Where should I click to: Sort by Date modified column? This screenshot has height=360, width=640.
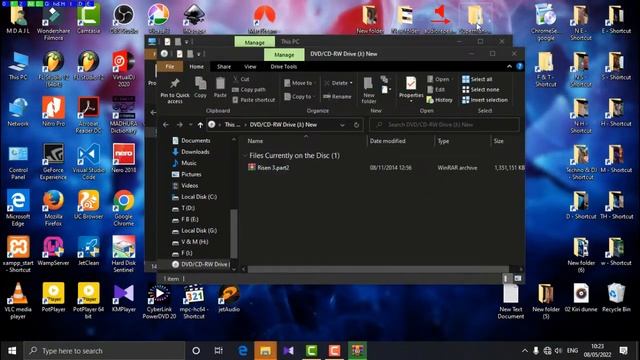coord(387,141)
